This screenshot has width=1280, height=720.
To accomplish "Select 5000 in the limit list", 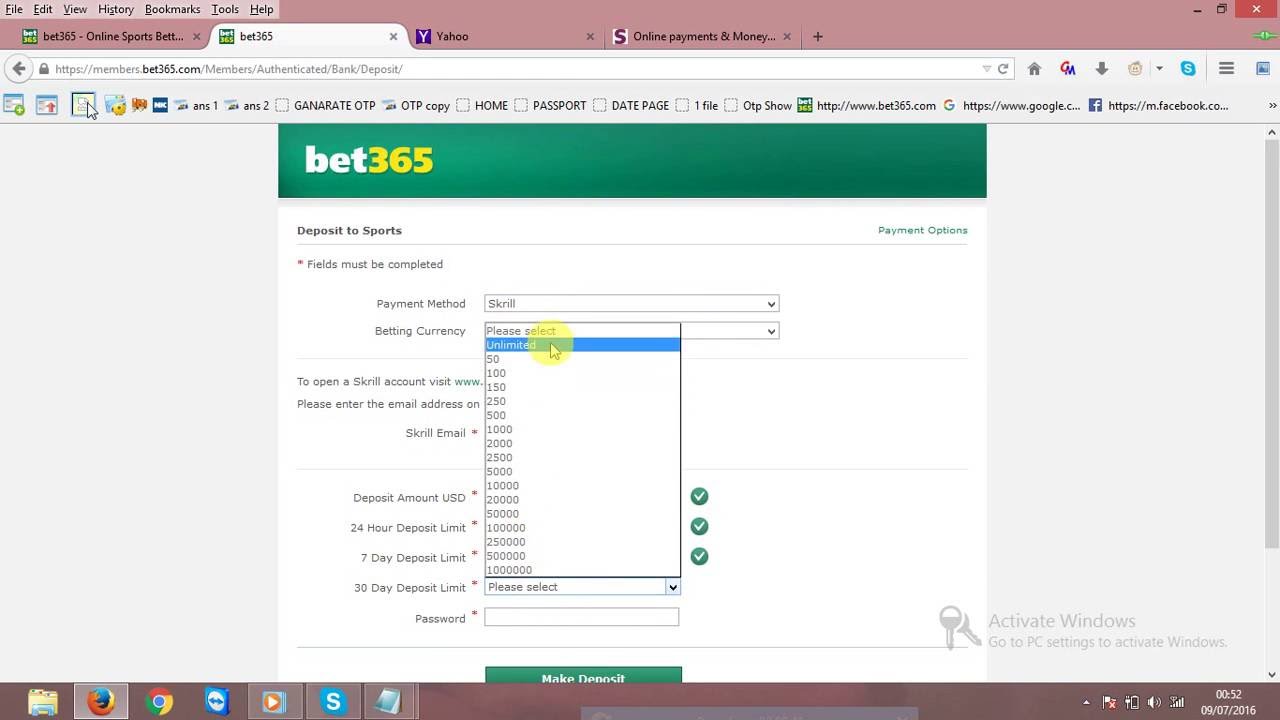I will [582, 471].
